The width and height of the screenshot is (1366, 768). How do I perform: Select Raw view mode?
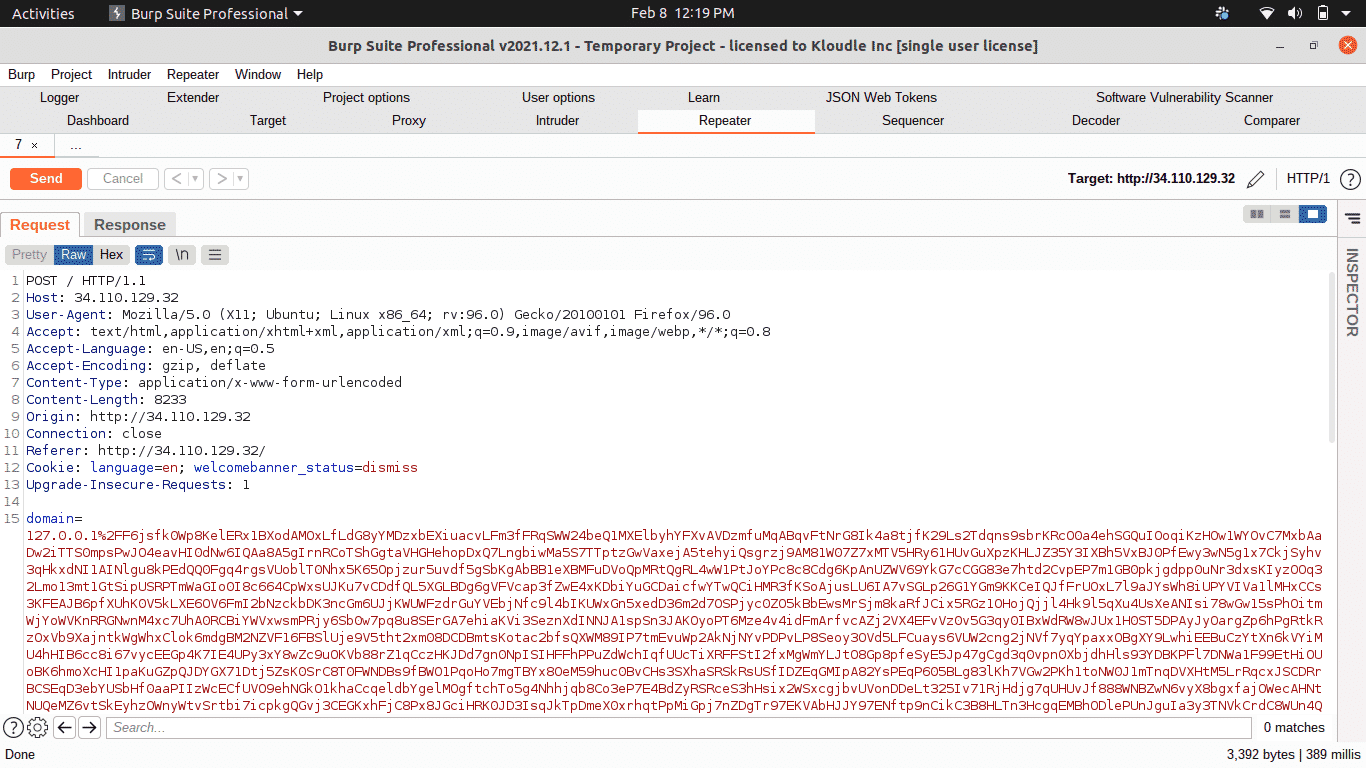point(74,255)
